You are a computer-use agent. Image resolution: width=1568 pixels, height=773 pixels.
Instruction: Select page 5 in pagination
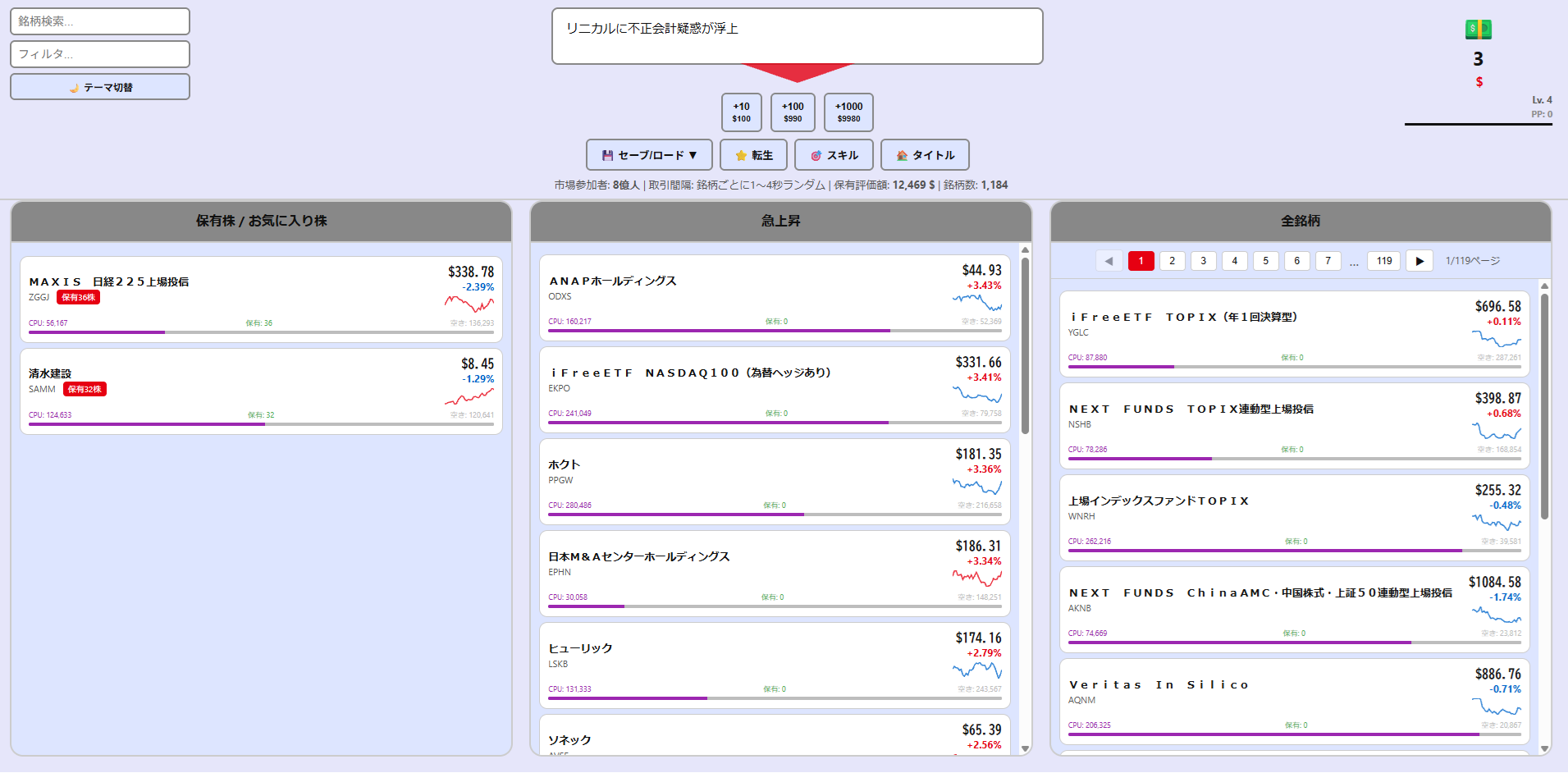point(1266,261)
